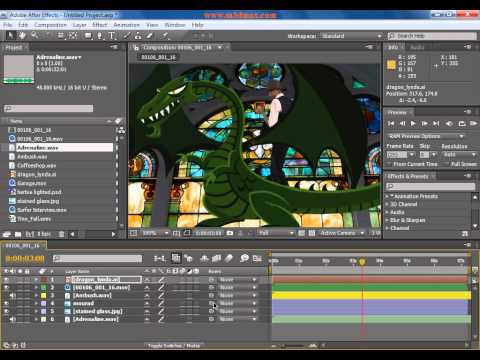Open the viewer resolution Full dropdown
The image size is (480, 360).
click(x=276, y=233)
